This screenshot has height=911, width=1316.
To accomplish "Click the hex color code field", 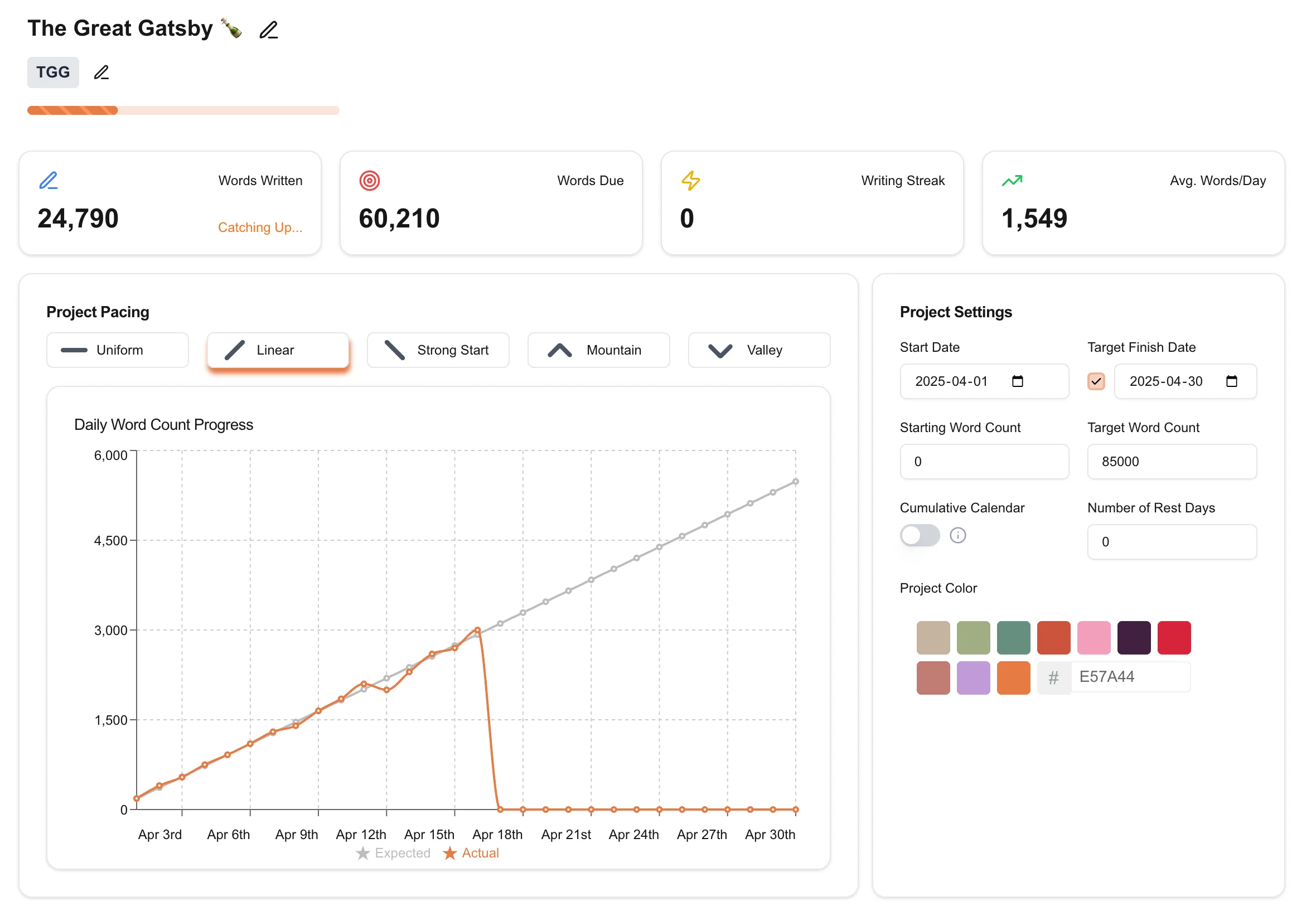I will [1129, 677].
